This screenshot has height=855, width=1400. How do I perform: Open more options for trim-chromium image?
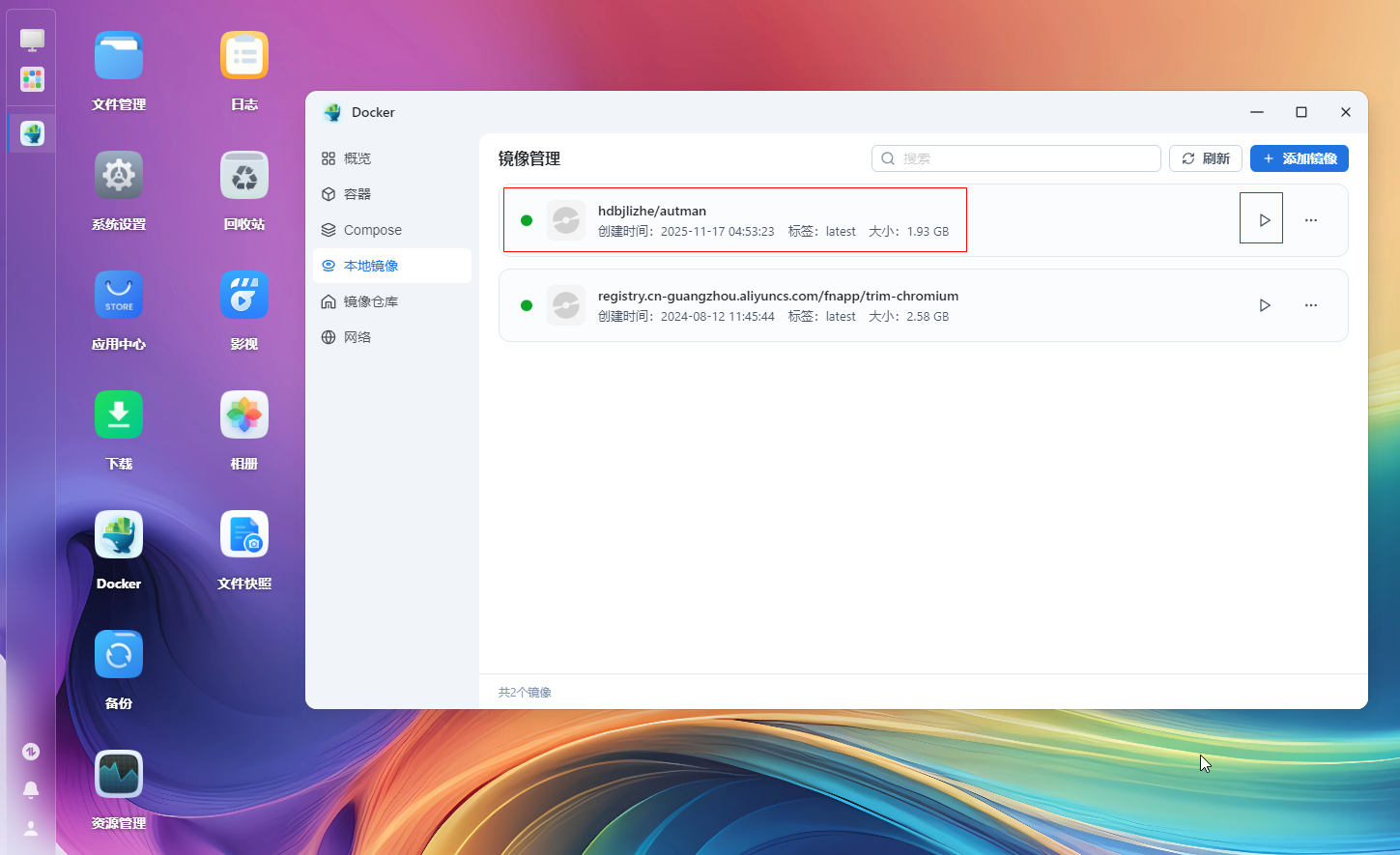coord(1310,305)
